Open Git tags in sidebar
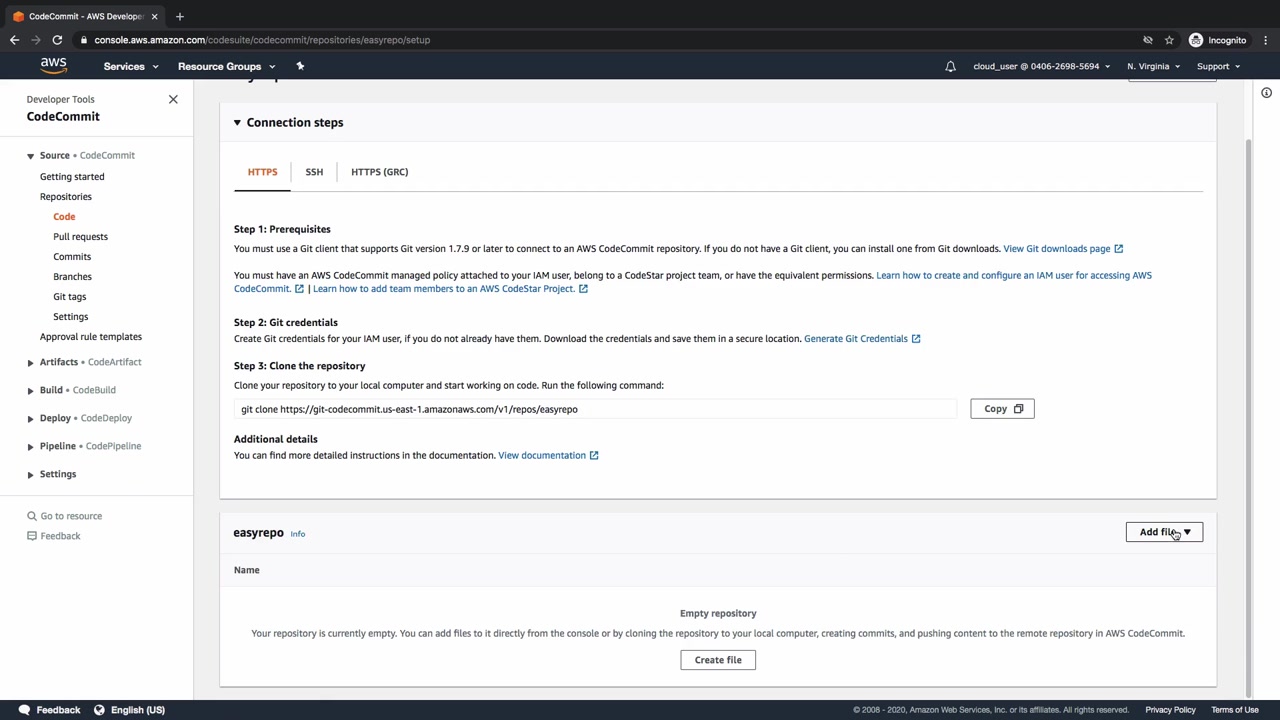Viewport: 1280px width, 720px height. pyautogui.click(x=70, y=296)
